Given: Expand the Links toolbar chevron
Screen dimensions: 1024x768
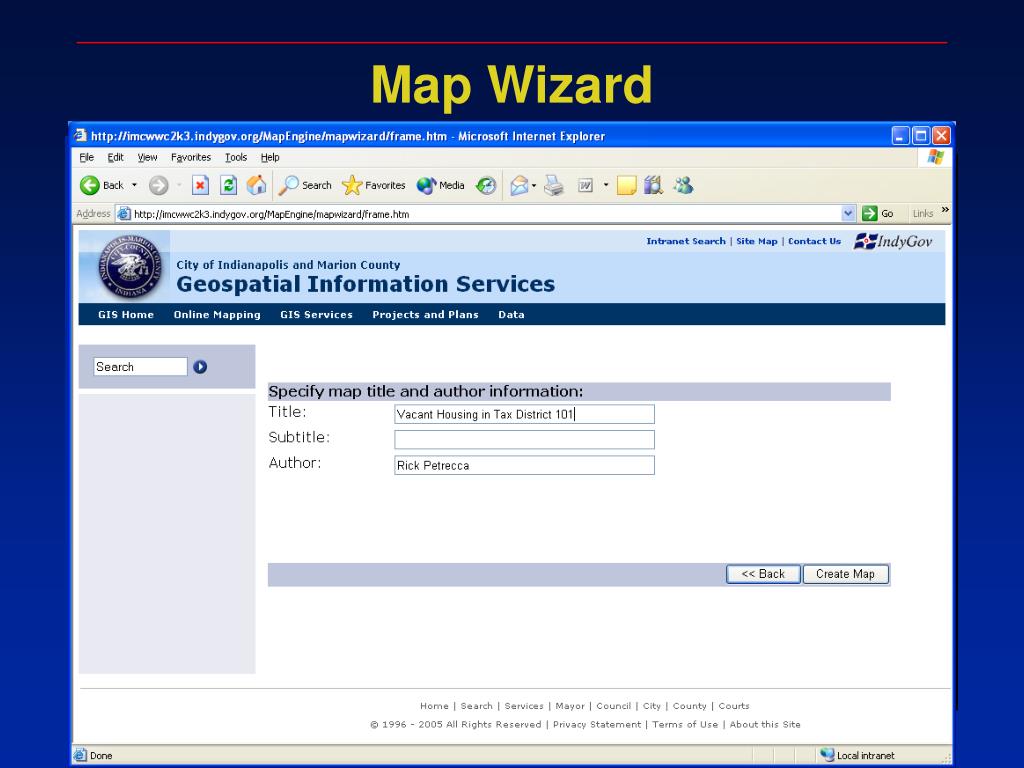Looking at the screenshot, I should point(945,210).
